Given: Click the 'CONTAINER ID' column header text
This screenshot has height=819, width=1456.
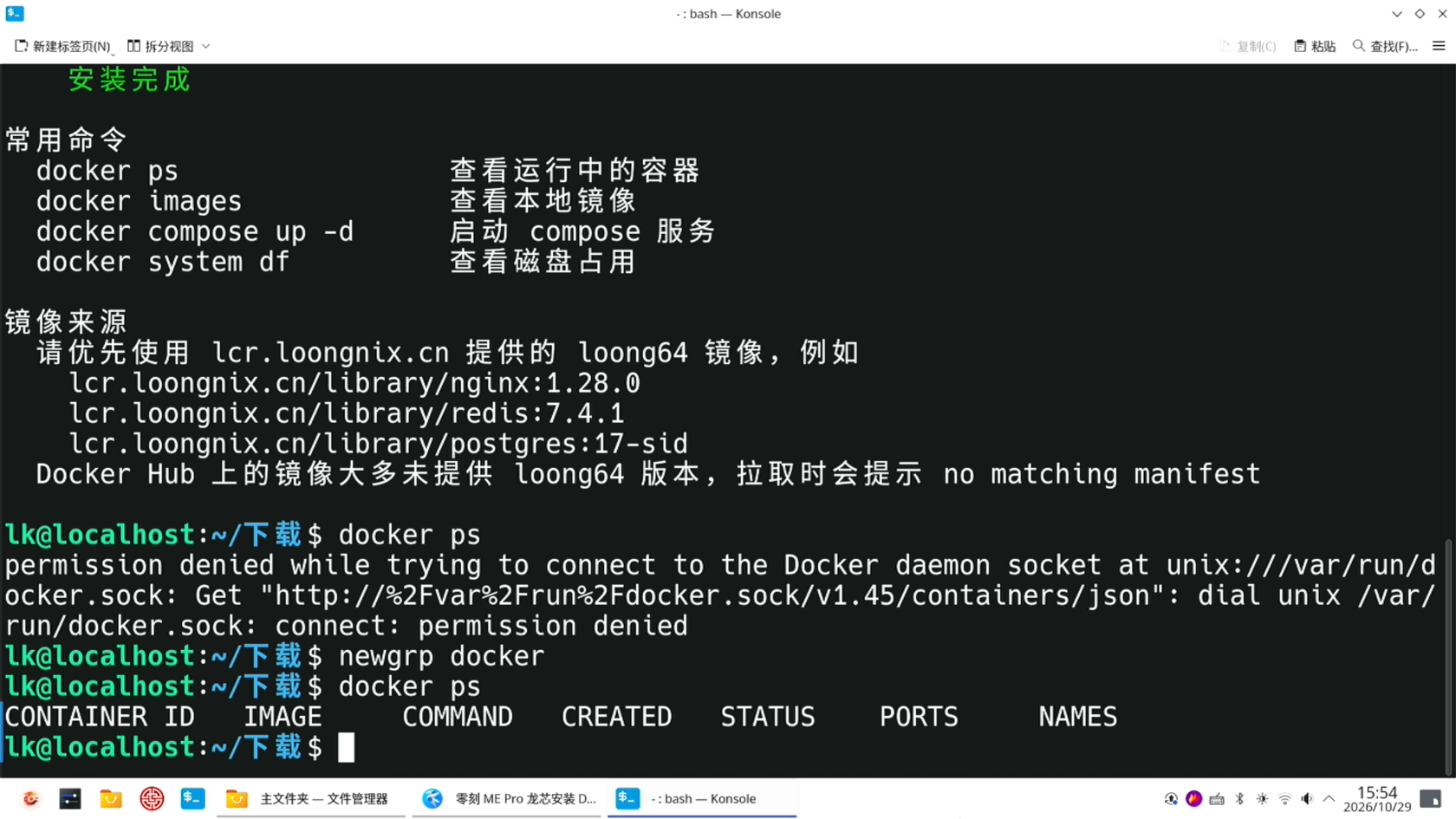Looking at the screenshot, I should click(100, 717).
